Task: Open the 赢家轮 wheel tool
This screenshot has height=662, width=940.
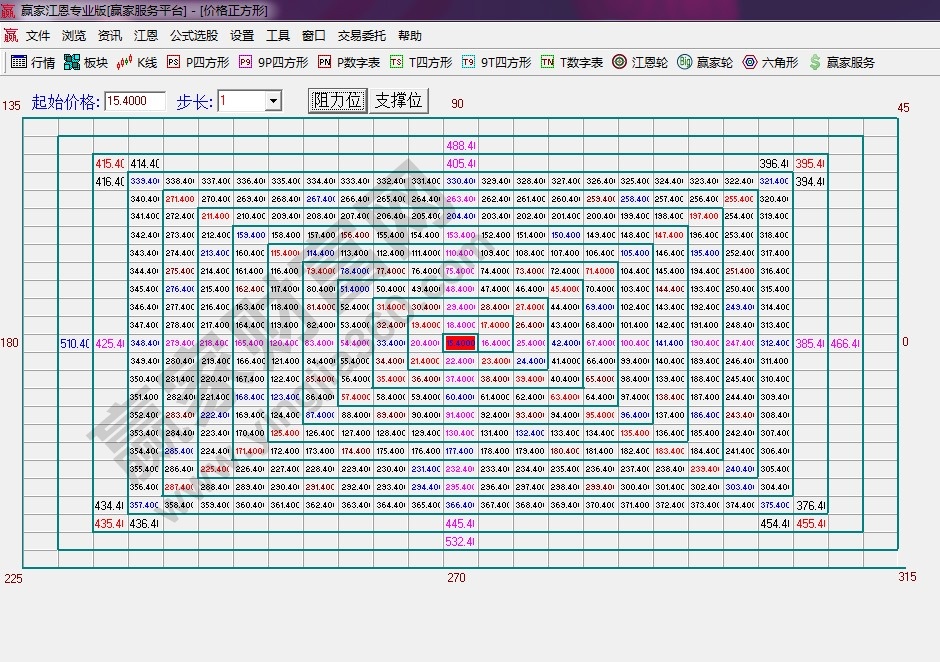Action: [705, 62]
